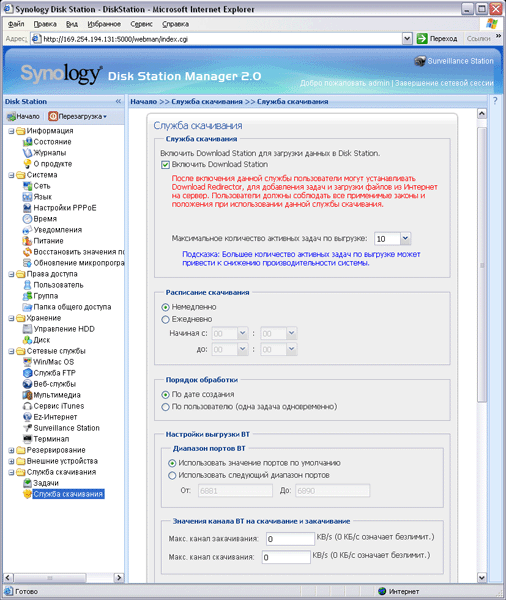506x600 pixels.
Task: Open the Справка menu
Action: (x=175, y=24)
